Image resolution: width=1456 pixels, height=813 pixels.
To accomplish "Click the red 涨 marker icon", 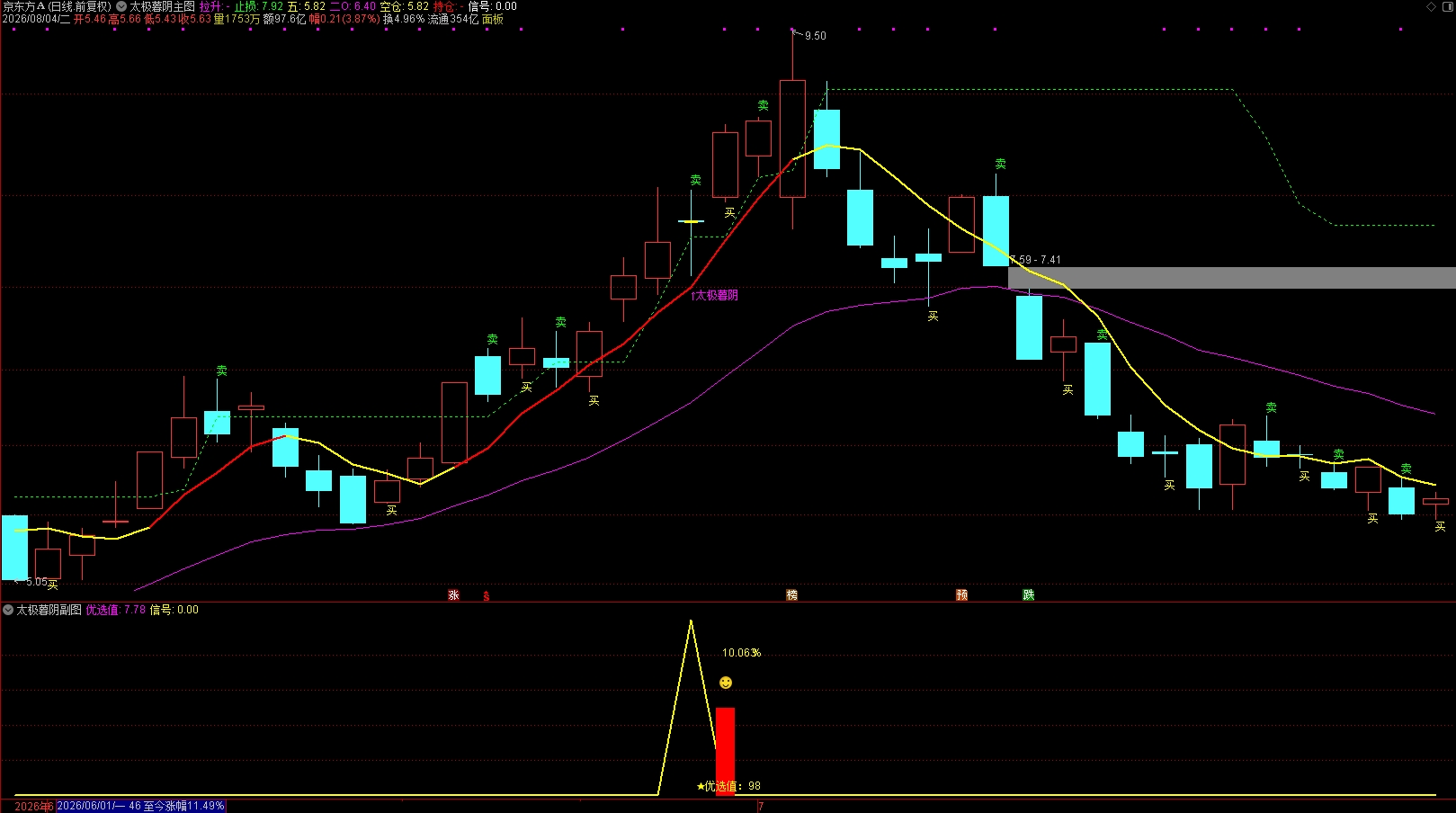I will tap(454, 595).
